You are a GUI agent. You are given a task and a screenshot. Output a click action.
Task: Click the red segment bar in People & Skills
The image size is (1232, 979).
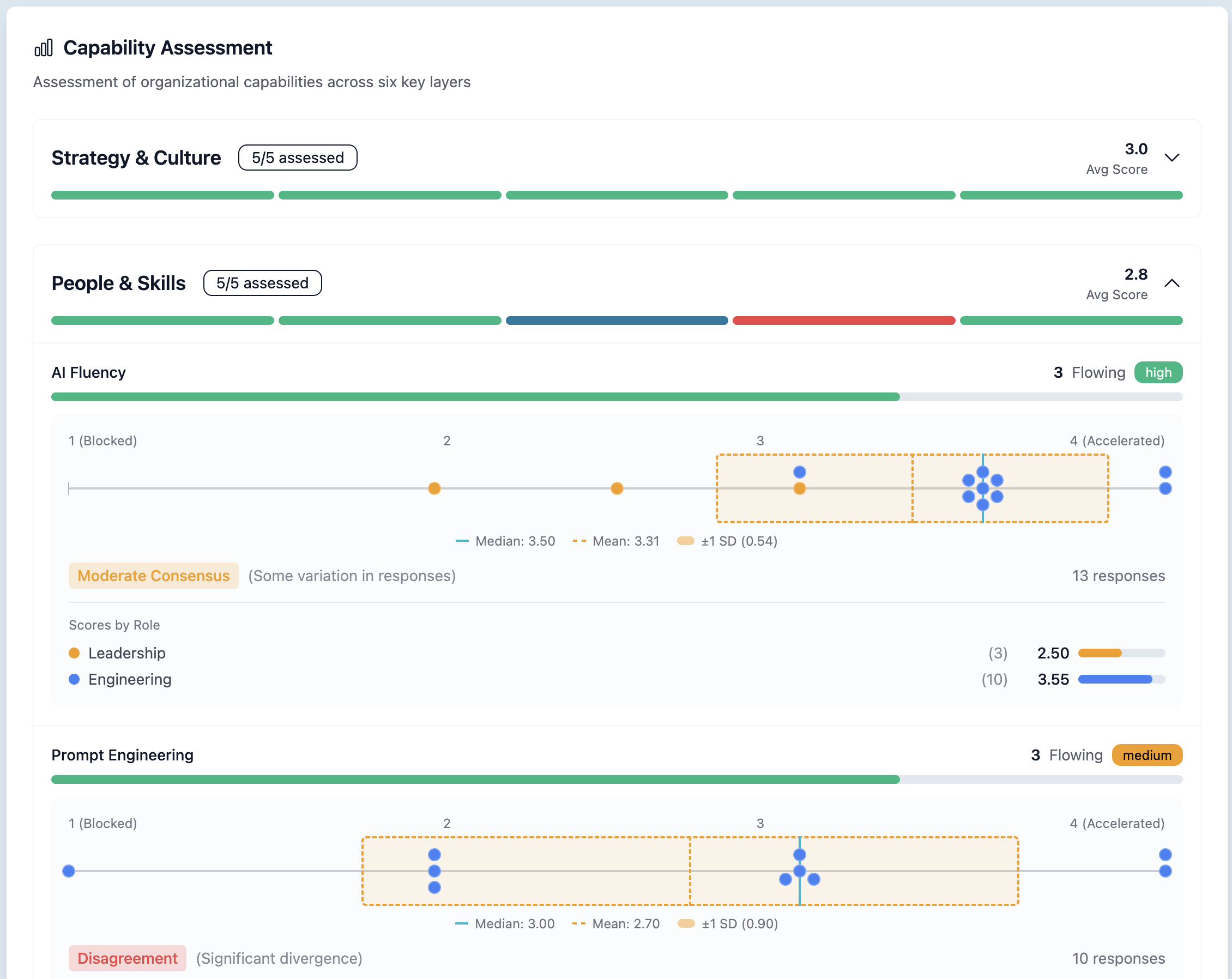pyautogui.click(x=843, y=321)
